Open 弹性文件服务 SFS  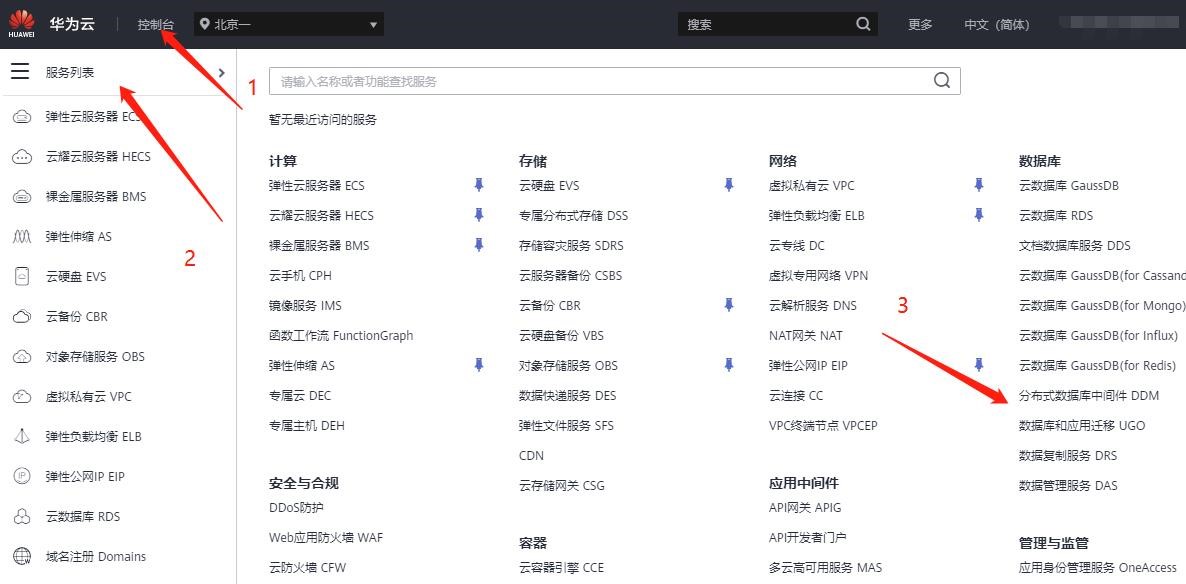(566, 425)
